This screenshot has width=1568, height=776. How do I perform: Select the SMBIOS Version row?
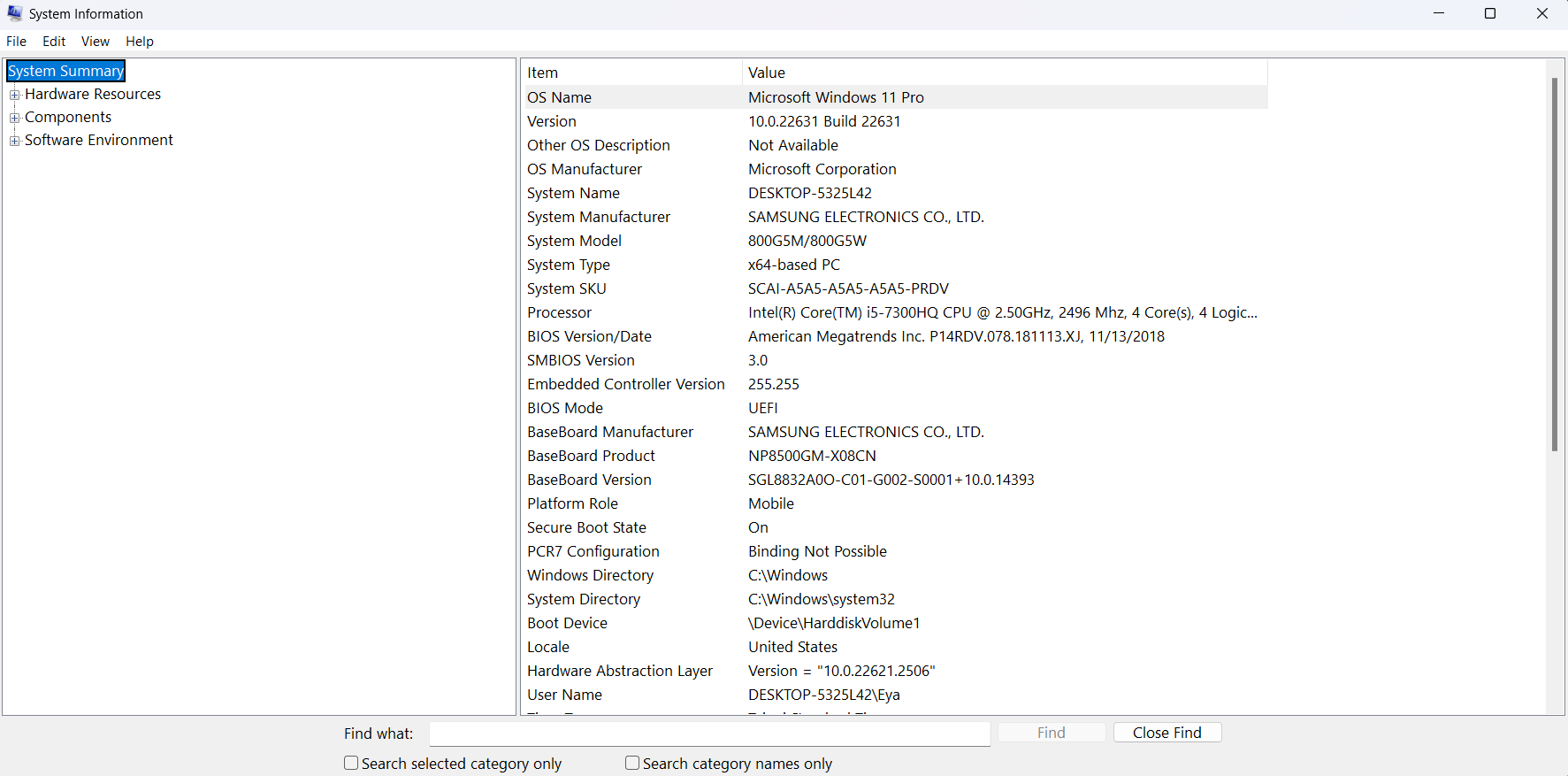894,360
